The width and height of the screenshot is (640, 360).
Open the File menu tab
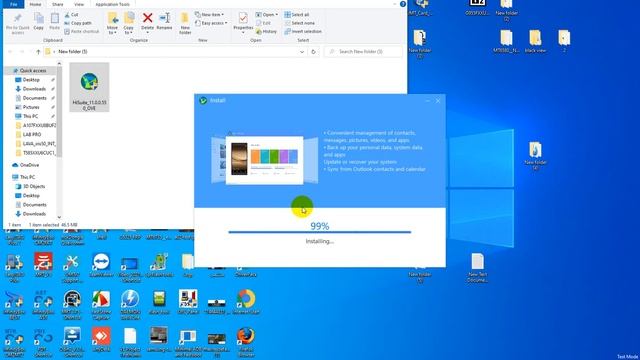click(x=13, y=4)
